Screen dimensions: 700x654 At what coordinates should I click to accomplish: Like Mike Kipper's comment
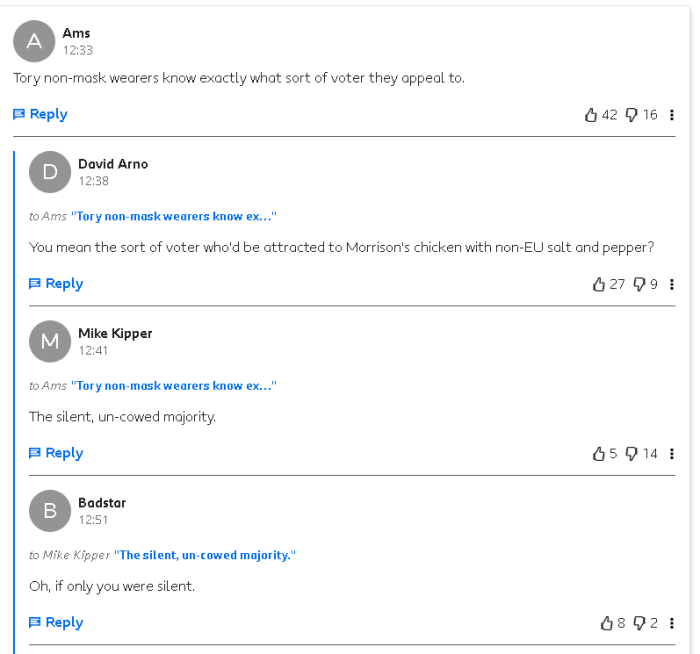599,454
